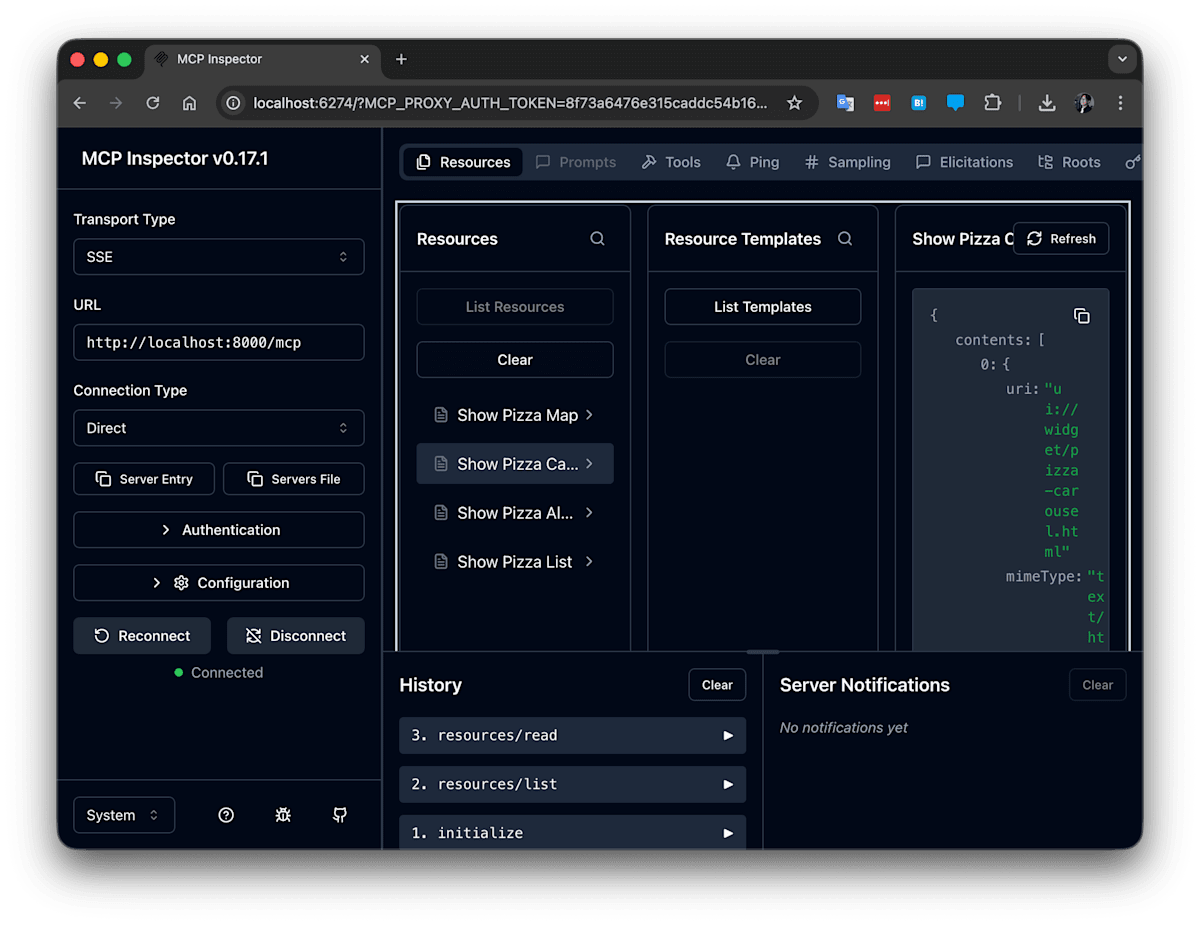Clear the Resources list
This screenshot has height=925, width=1200.
[x=515, y=360]
